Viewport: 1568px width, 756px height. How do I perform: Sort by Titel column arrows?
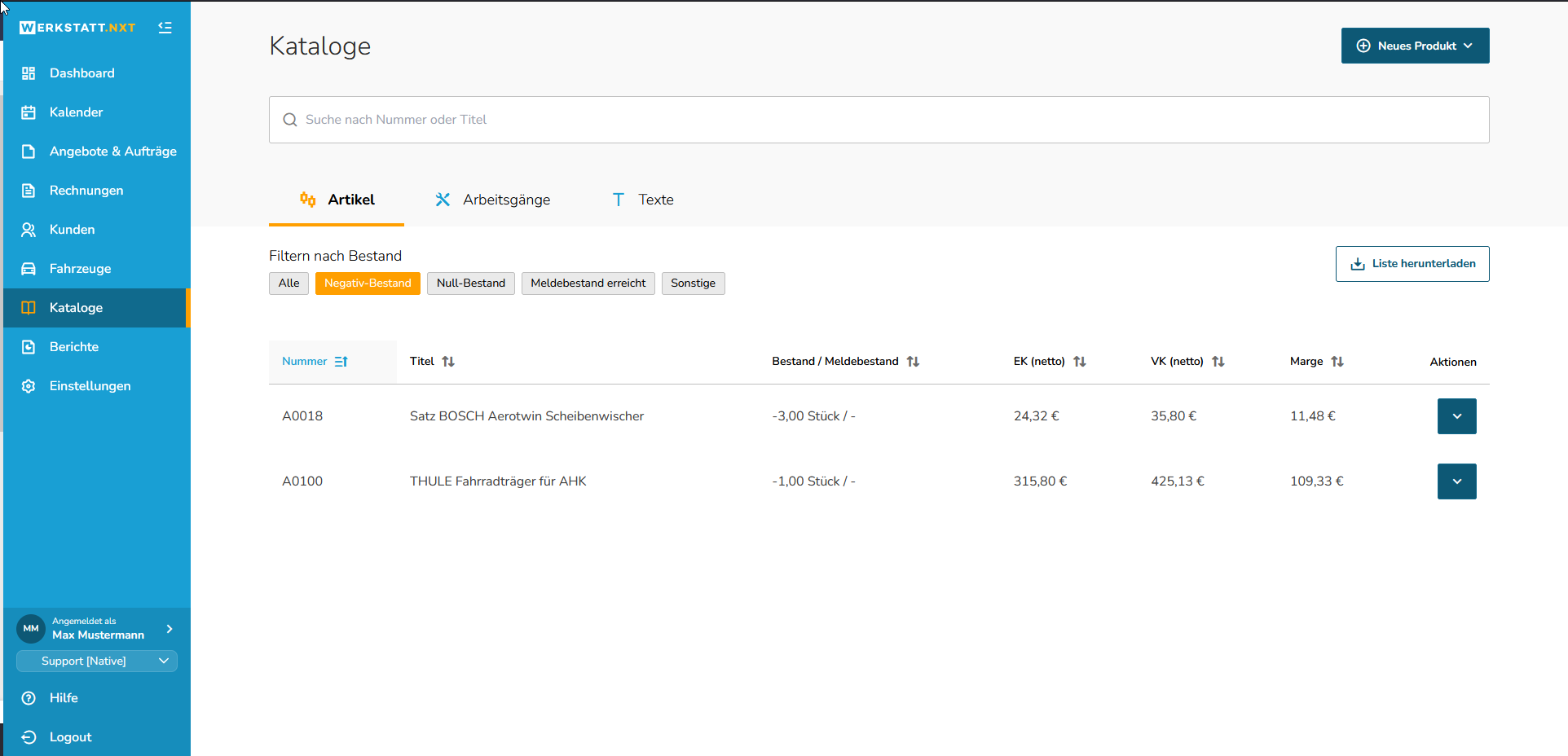pyautogui.click(x=448, y=362)
